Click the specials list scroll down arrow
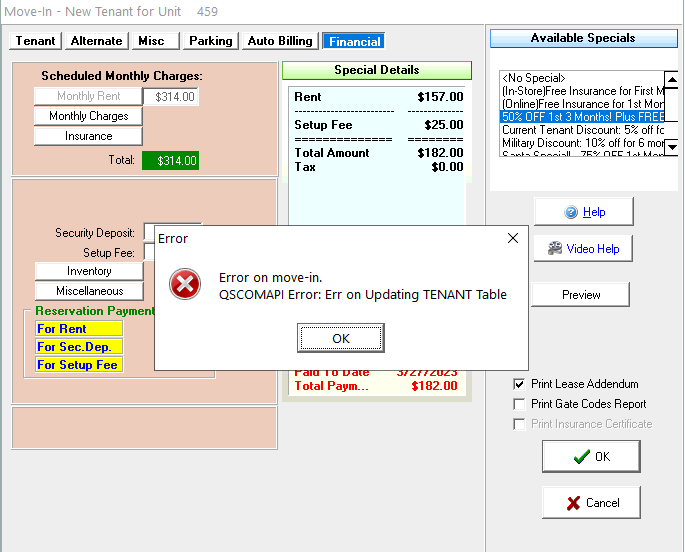The width and height of the screenshot is (685, 552). coord(672,147)
